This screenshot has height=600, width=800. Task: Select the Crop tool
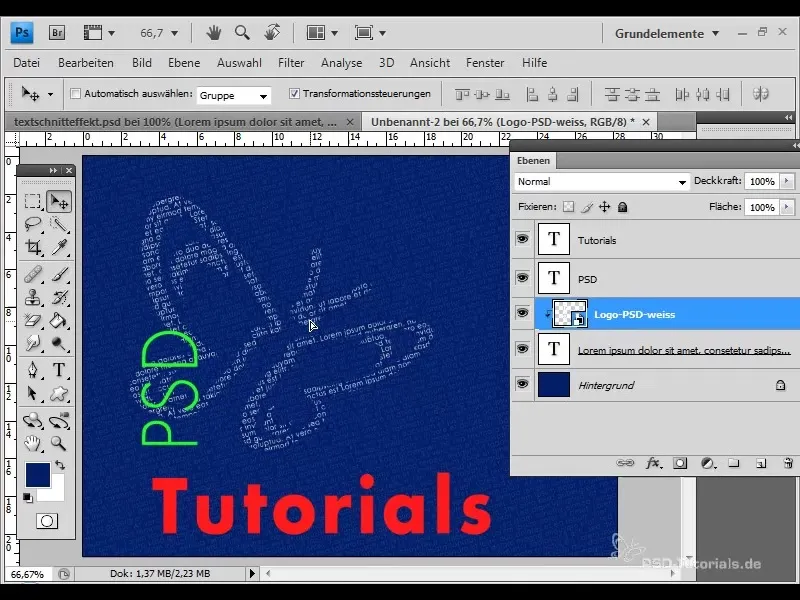(33, 247)
